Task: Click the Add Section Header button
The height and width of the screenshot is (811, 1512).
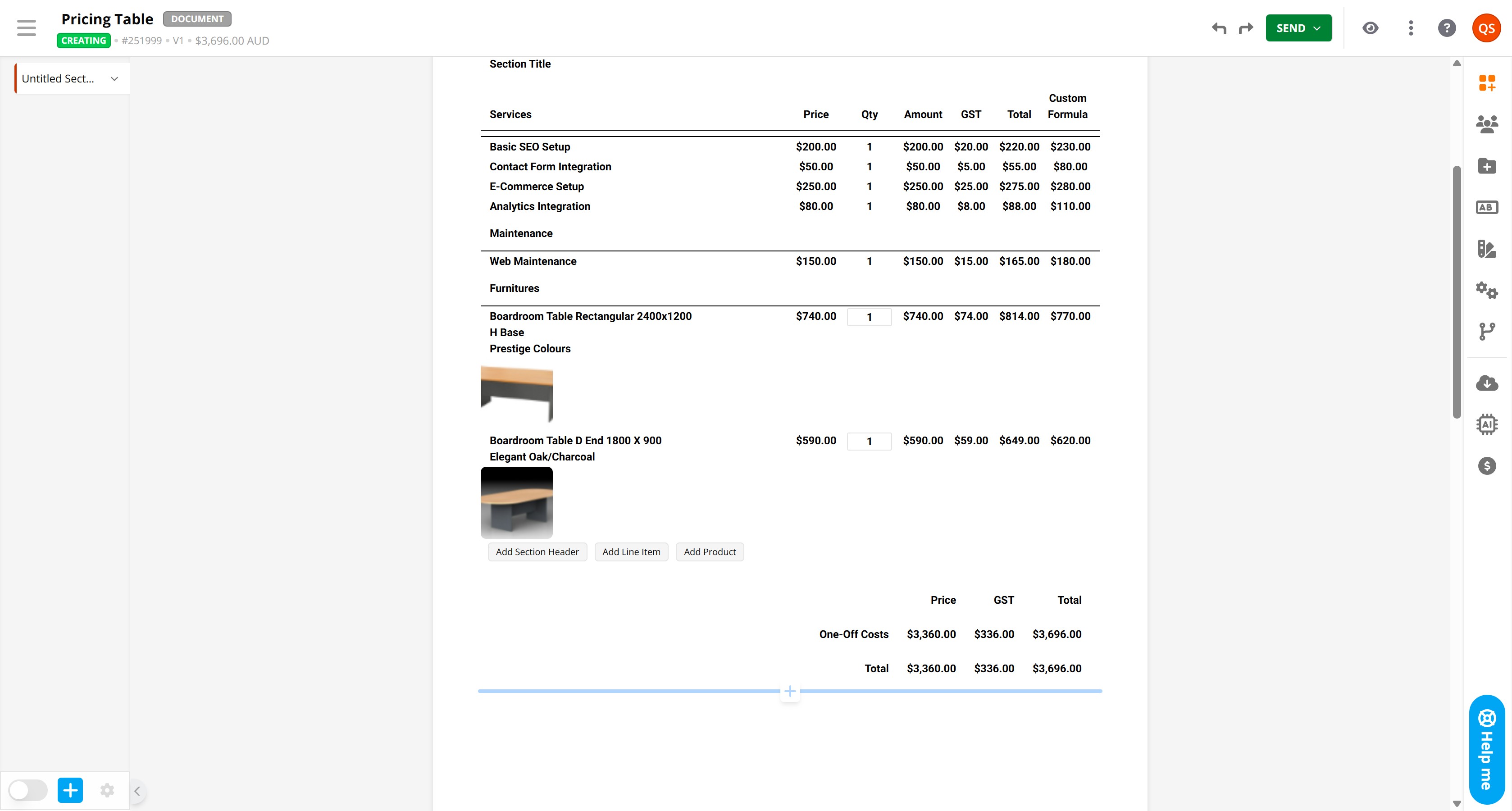Action: click(x=537, y=551)
